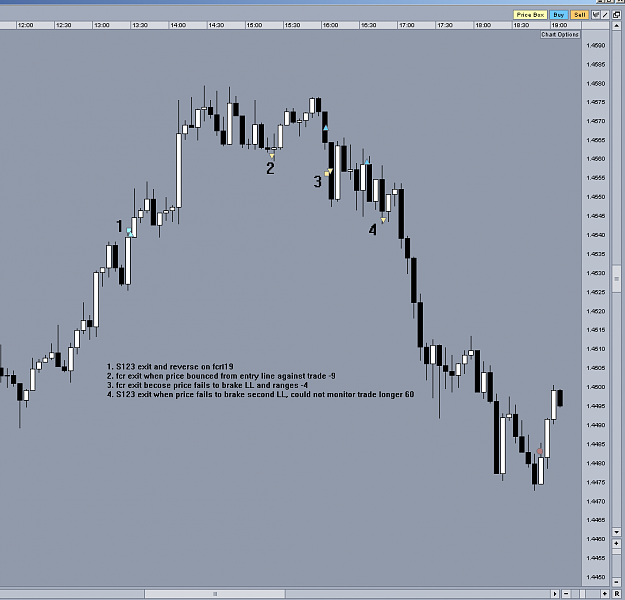Click the 17:30 time axis label
Screen dimensions: 625x600
[x=444, y=25]
